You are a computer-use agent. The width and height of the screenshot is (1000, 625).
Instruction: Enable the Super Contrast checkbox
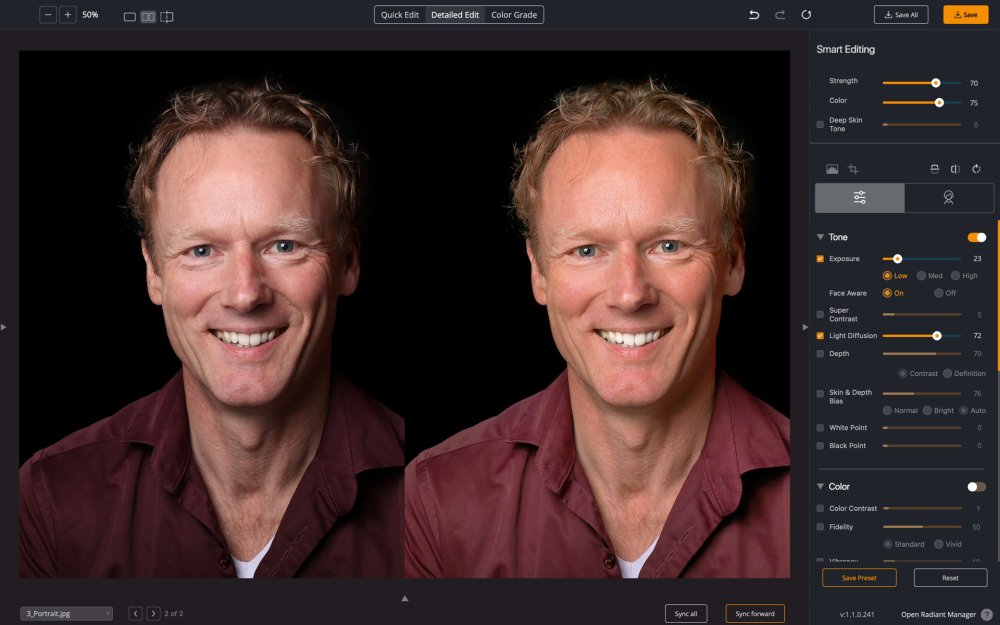click(x=820, y=314)
